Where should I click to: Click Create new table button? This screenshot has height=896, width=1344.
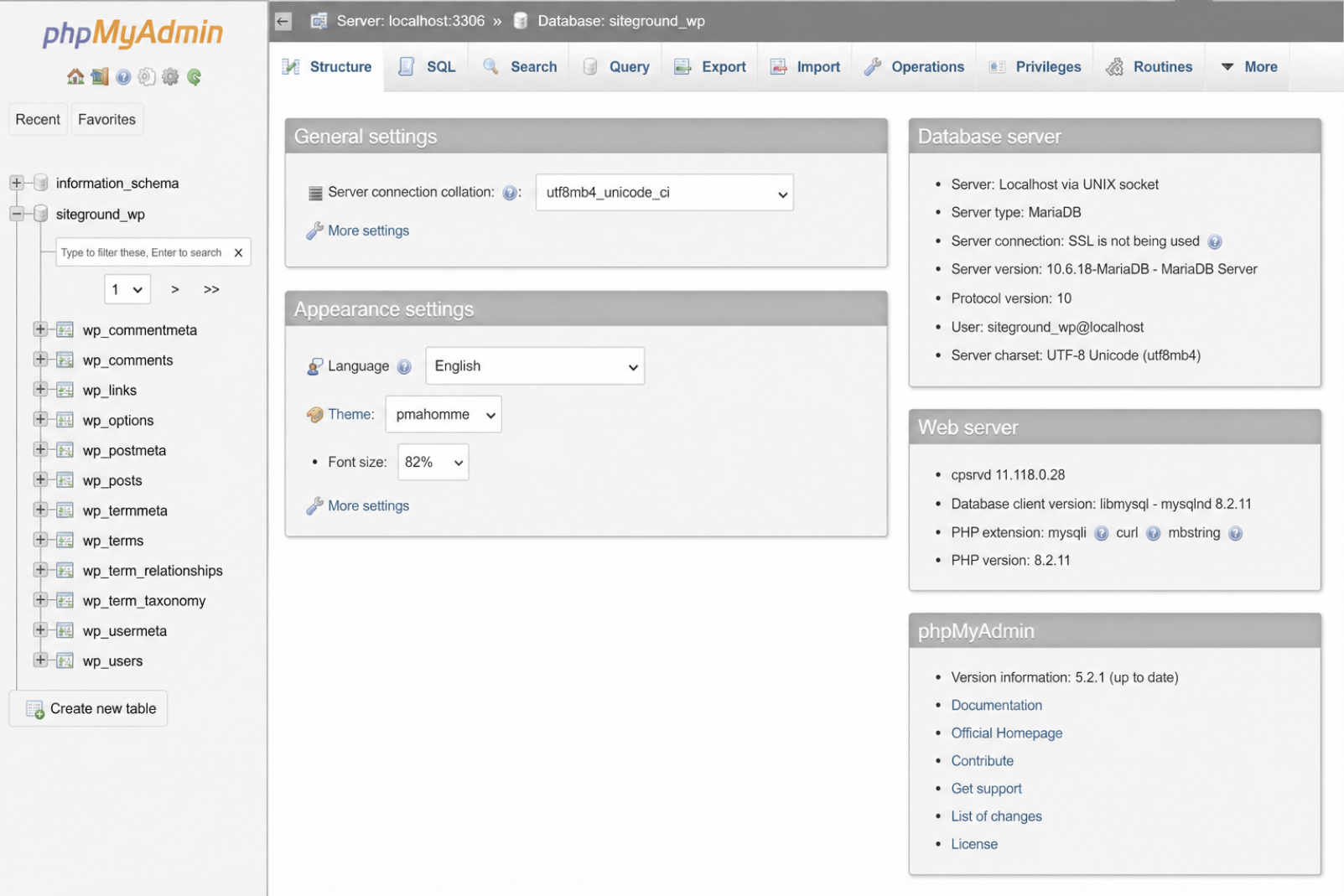[x=89, y=708]
